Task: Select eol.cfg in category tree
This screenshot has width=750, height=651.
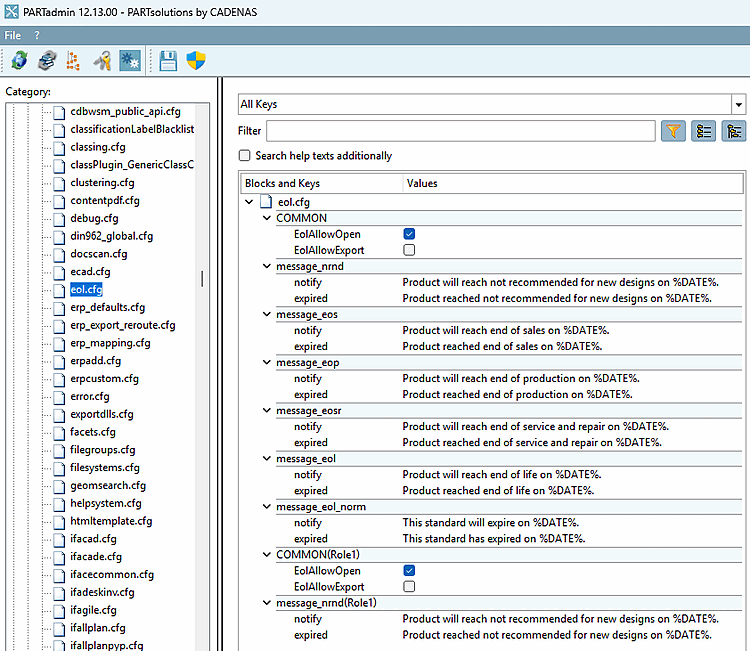Action: click(x=87, y=289)
